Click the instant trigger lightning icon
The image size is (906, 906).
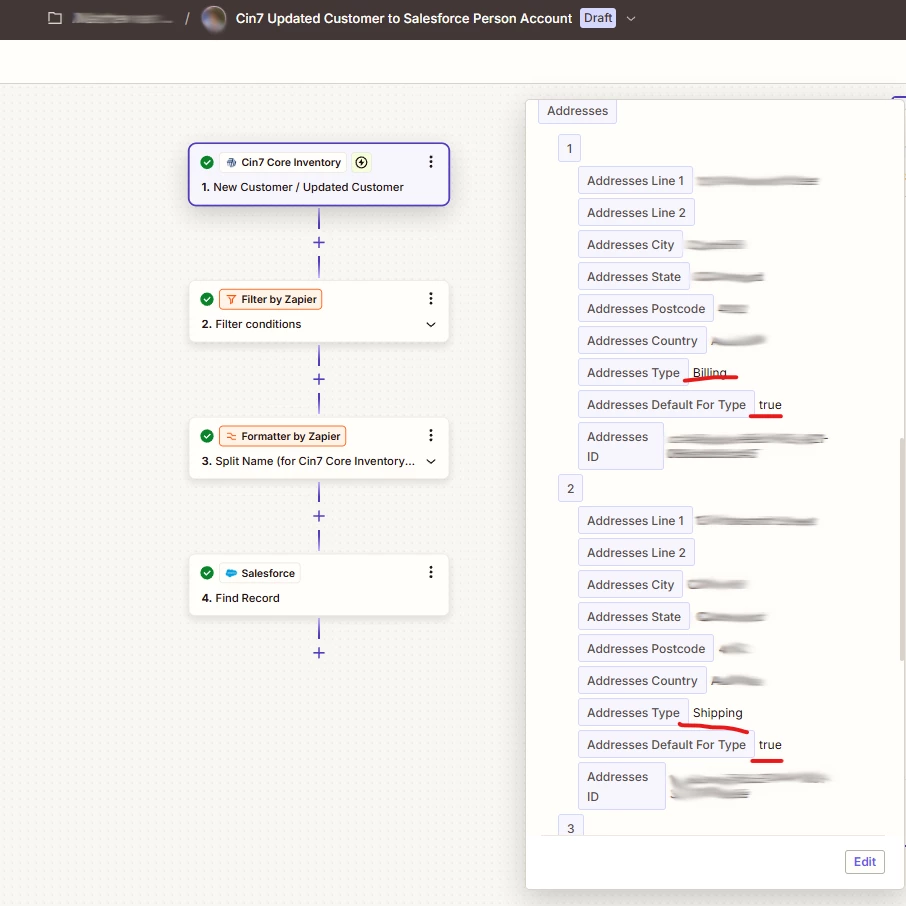[x=361, y=162]
